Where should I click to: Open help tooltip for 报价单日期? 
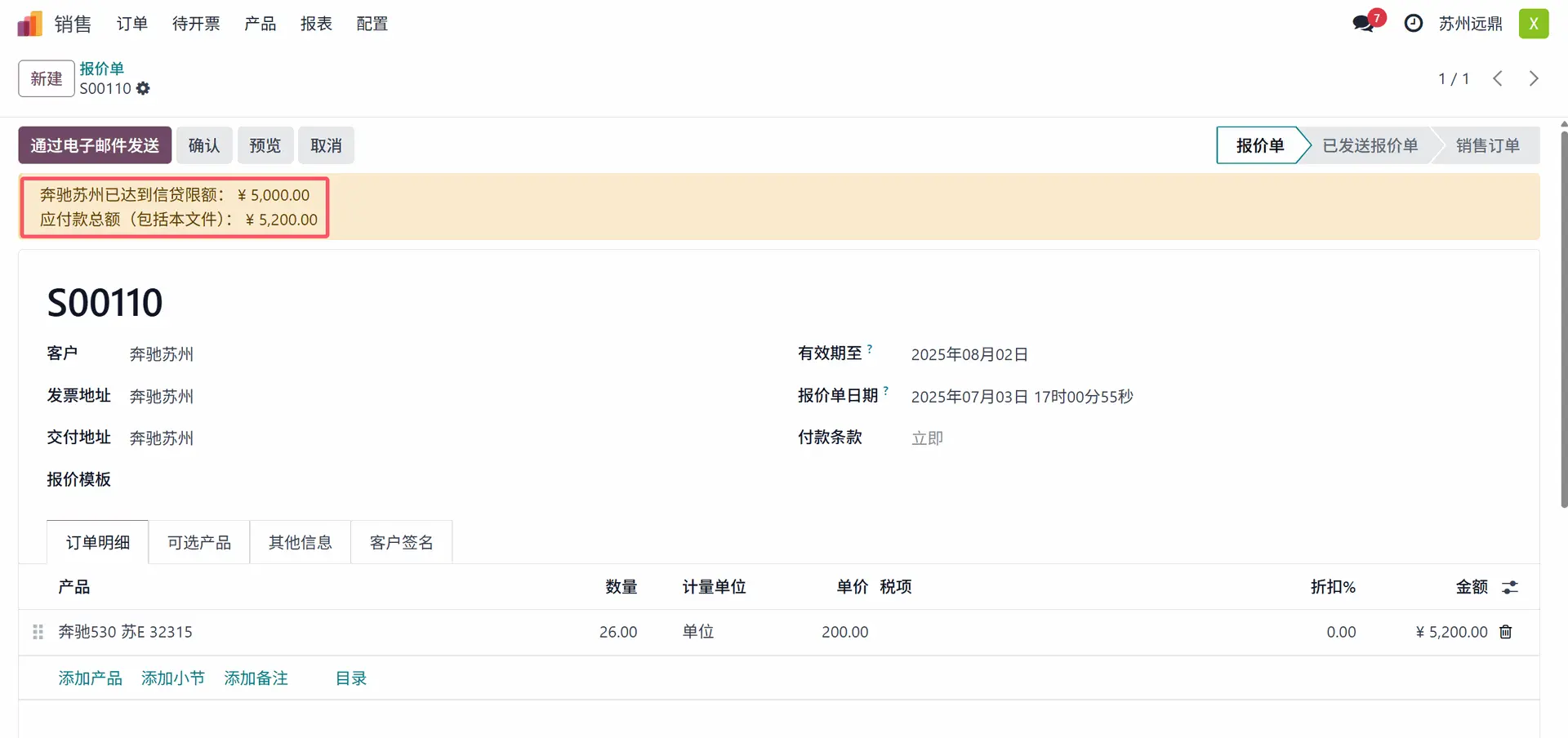click(x=885, y=391)
